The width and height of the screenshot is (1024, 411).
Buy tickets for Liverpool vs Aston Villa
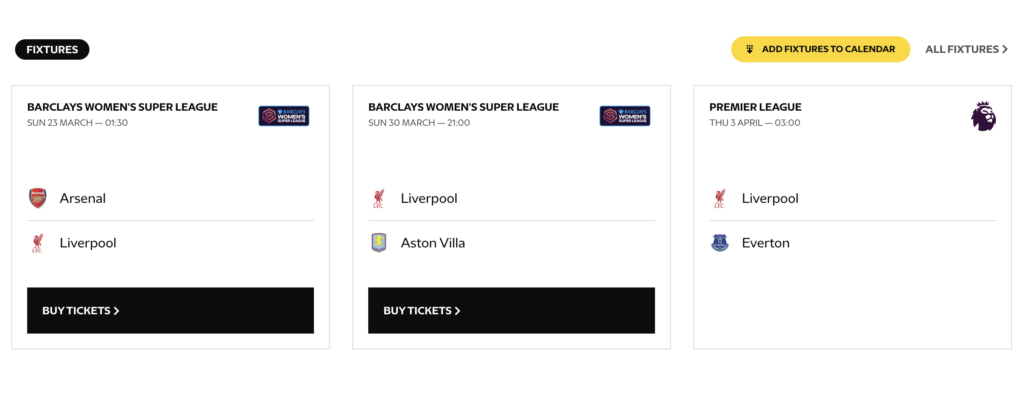click(x=511, y=310)
